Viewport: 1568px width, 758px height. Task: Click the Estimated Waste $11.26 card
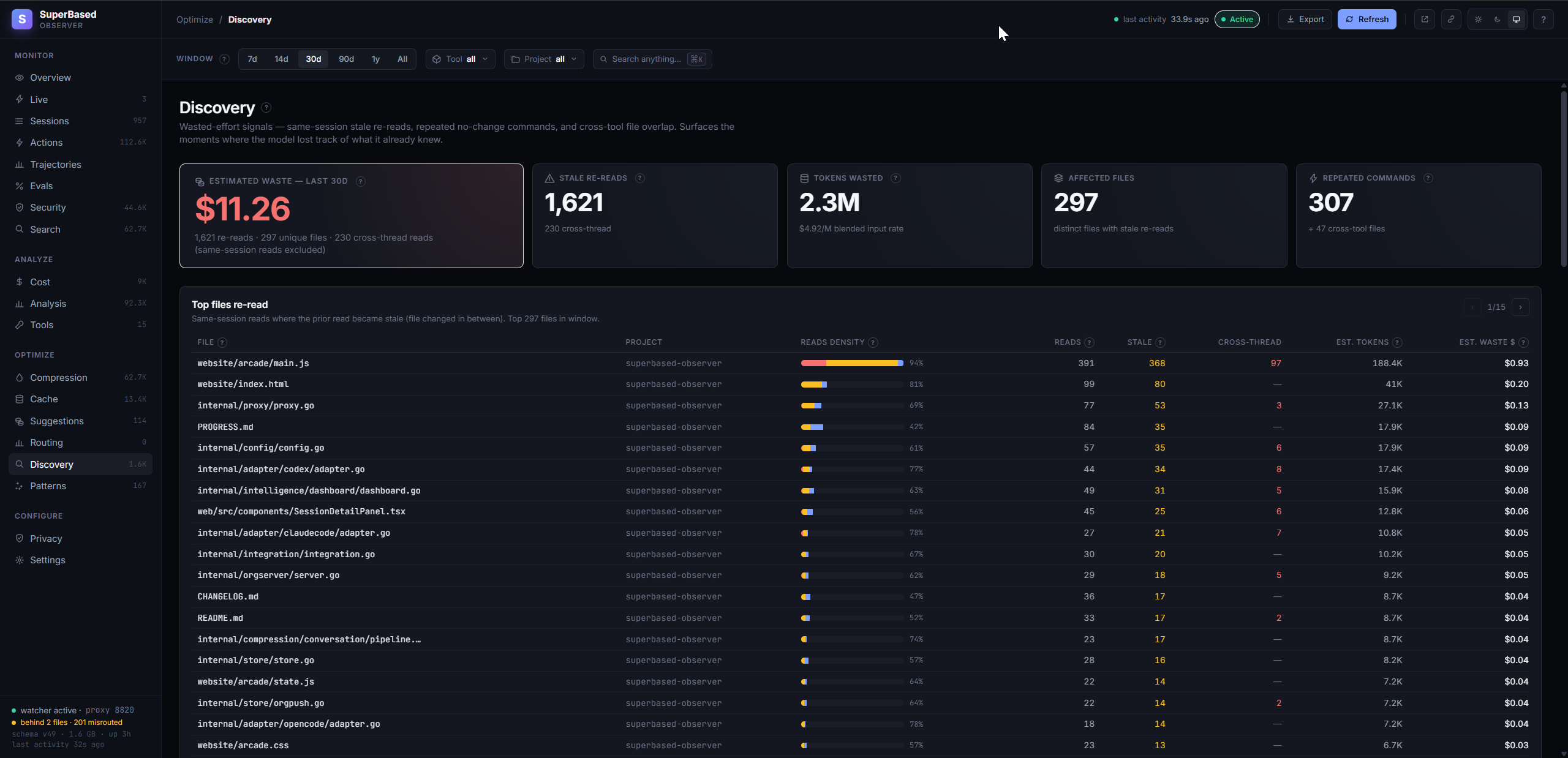click(x=352, y=216)
